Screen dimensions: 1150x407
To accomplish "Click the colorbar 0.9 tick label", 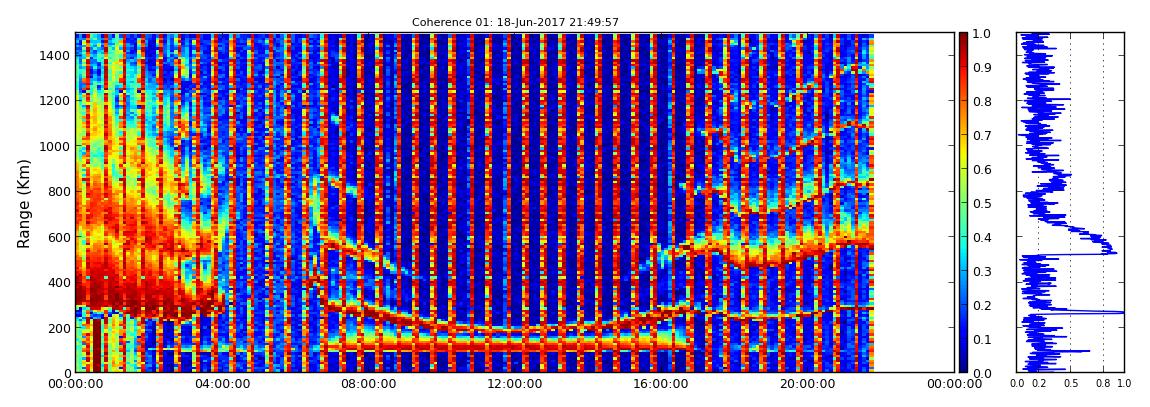I will tap(982, 67).
